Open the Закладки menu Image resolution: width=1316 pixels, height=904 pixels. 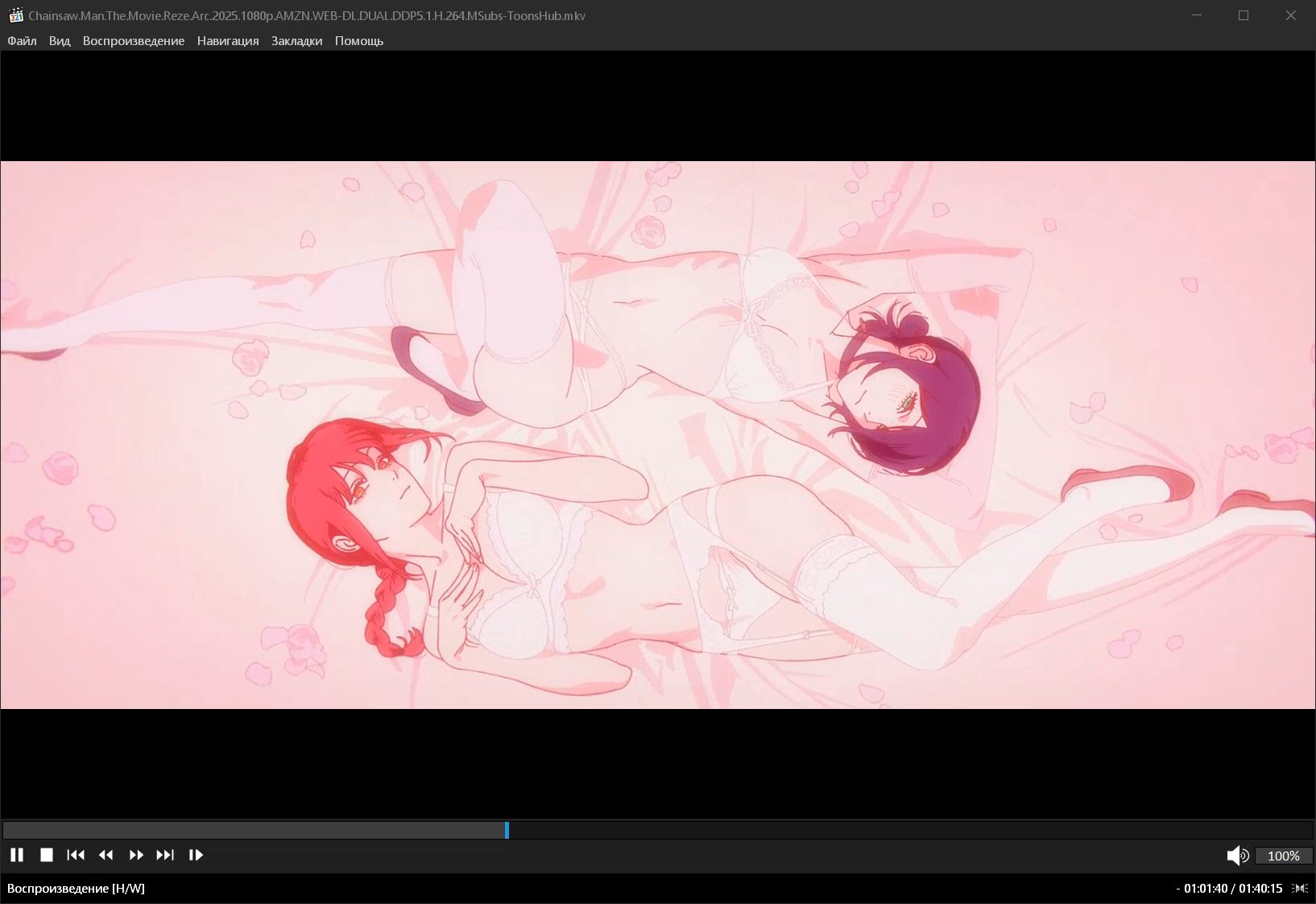[x=296, y=41]
